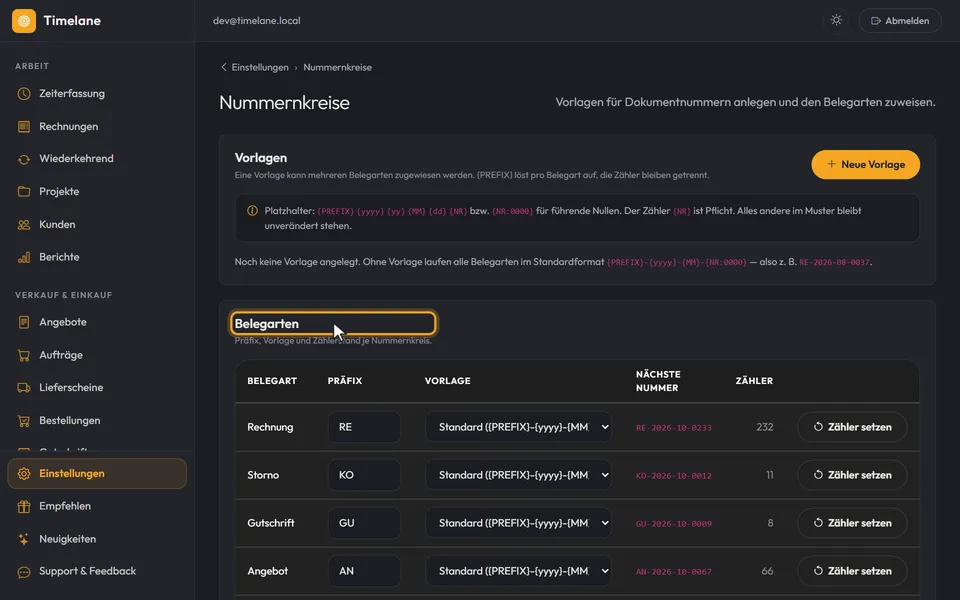
Task: Open Lieferscheine via the truck icon
Action: click(24, 388)
